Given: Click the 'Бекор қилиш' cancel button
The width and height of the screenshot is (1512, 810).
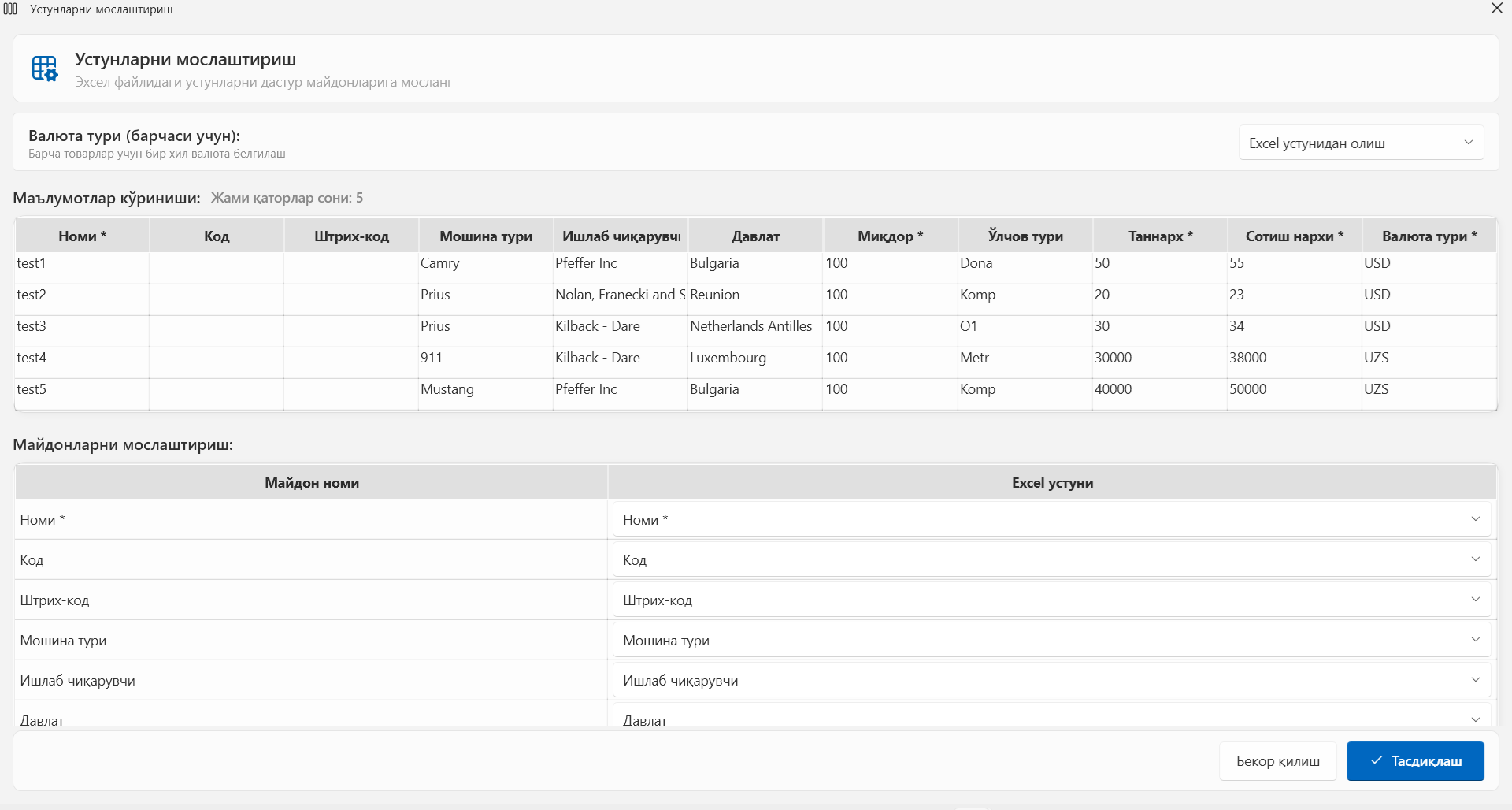Looking at the screenshot, I should coord(1277,761).
